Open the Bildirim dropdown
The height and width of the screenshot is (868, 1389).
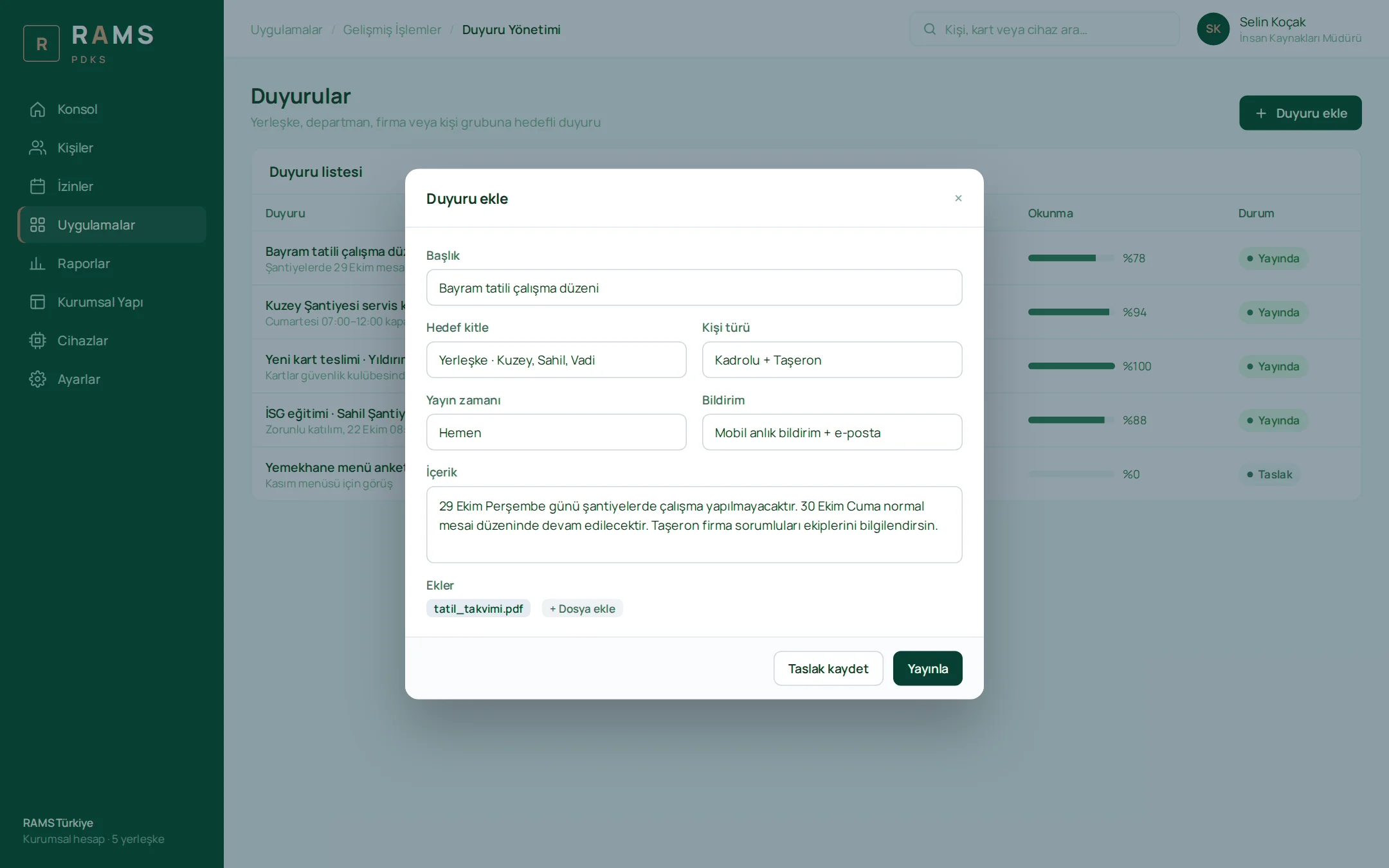tap(832, 432)
